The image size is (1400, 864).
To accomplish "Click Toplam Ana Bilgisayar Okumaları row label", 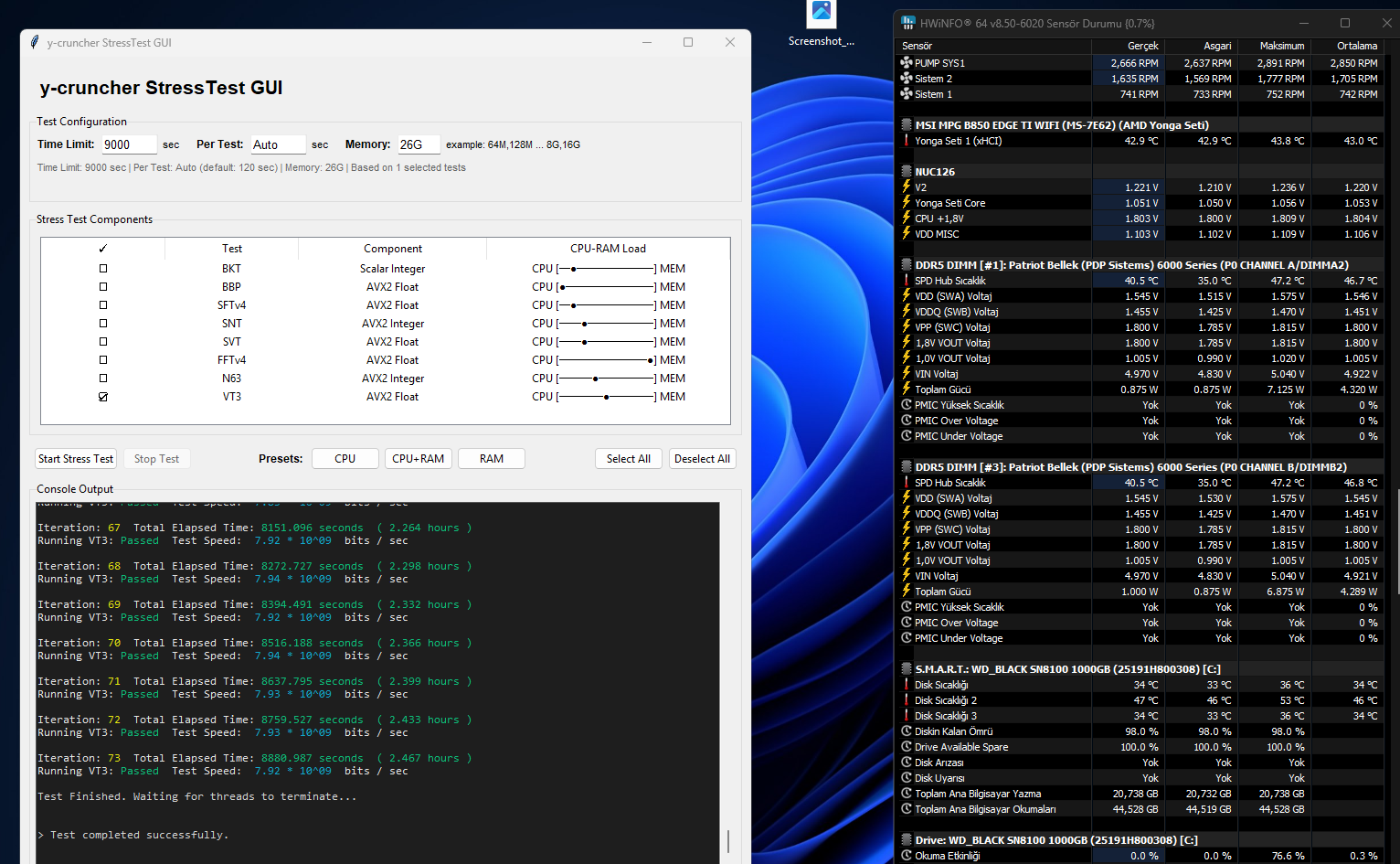I will [985, 809].
